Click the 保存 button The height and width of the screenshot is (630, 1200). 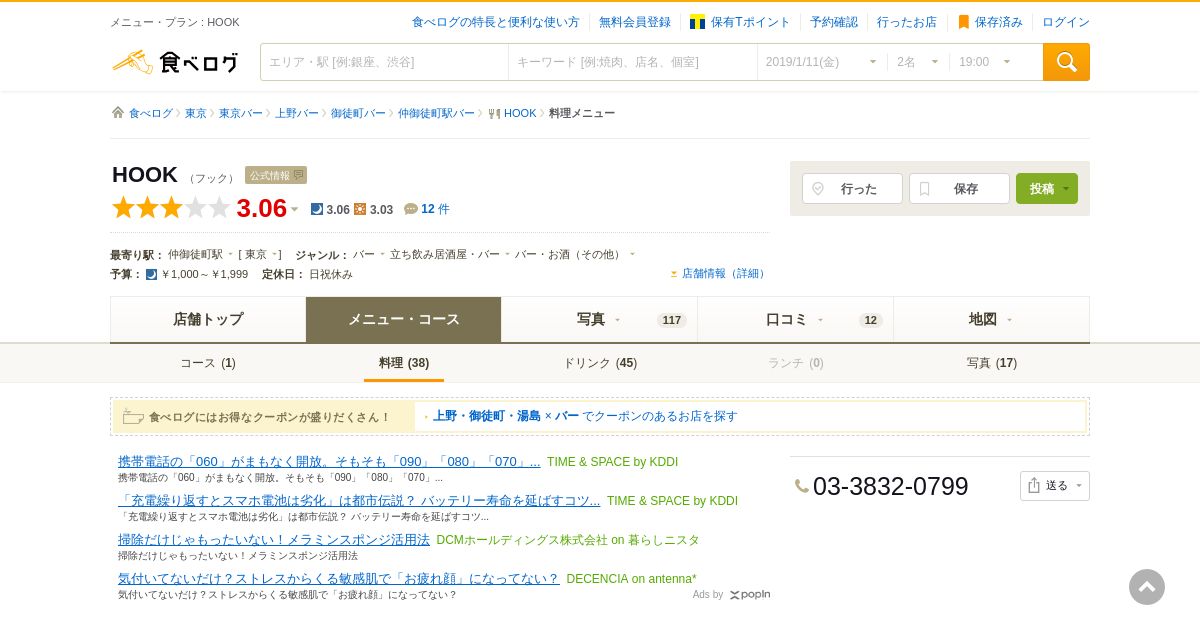(959, 188)
